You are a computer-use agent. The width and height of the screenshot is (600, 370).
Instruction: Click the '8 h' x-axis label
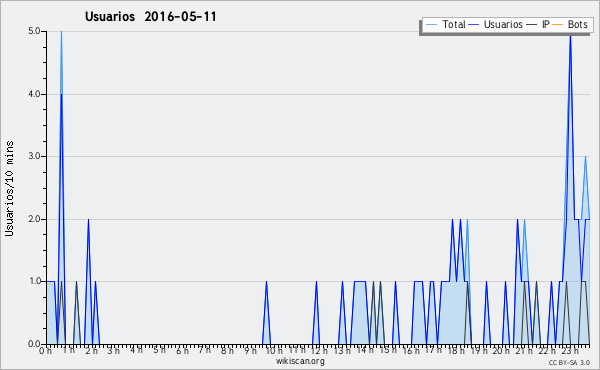[x=227, y=351]
